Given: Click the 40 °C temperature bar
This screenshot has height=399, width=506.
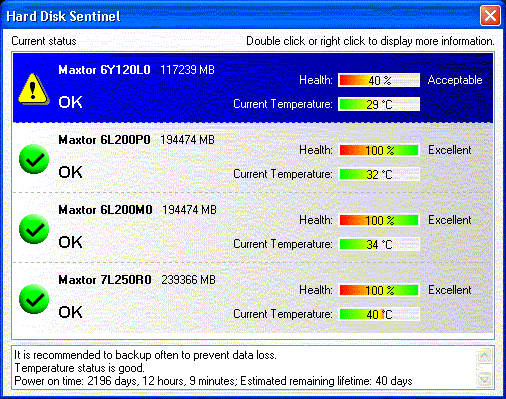Looking at the screenshot, I should point(379,314).
